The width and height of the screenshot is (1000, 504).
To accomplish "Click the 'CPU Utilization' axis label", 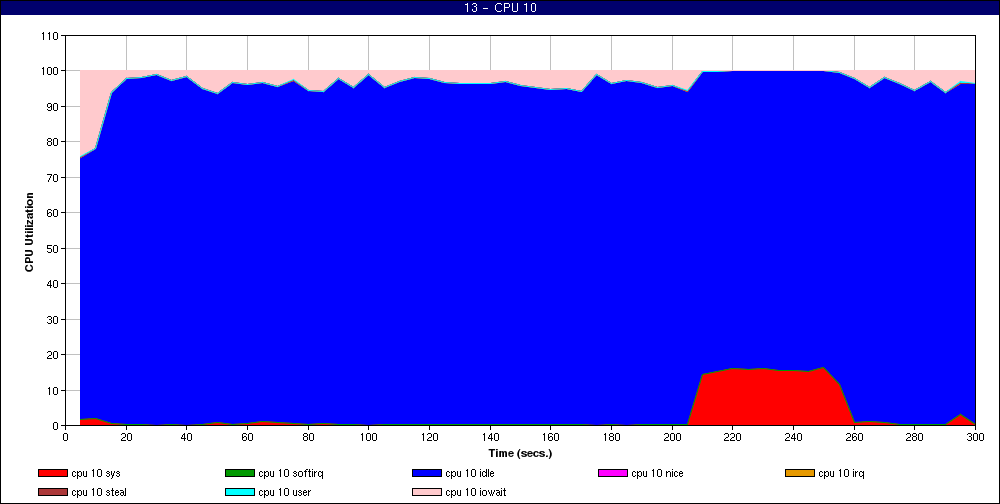I will [29, 232].
